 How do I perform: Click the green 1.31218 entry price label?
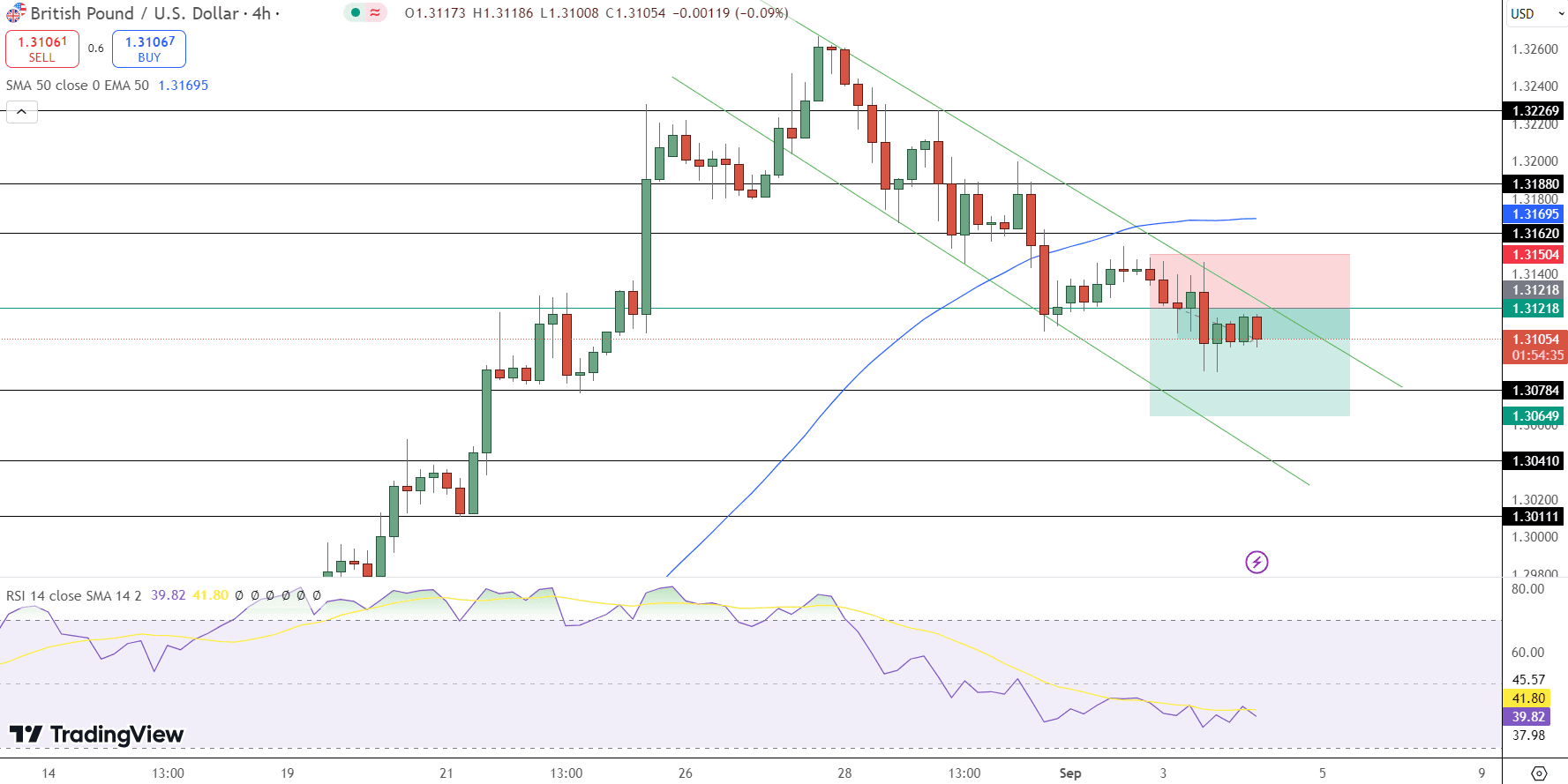[x=1535, y=309]
